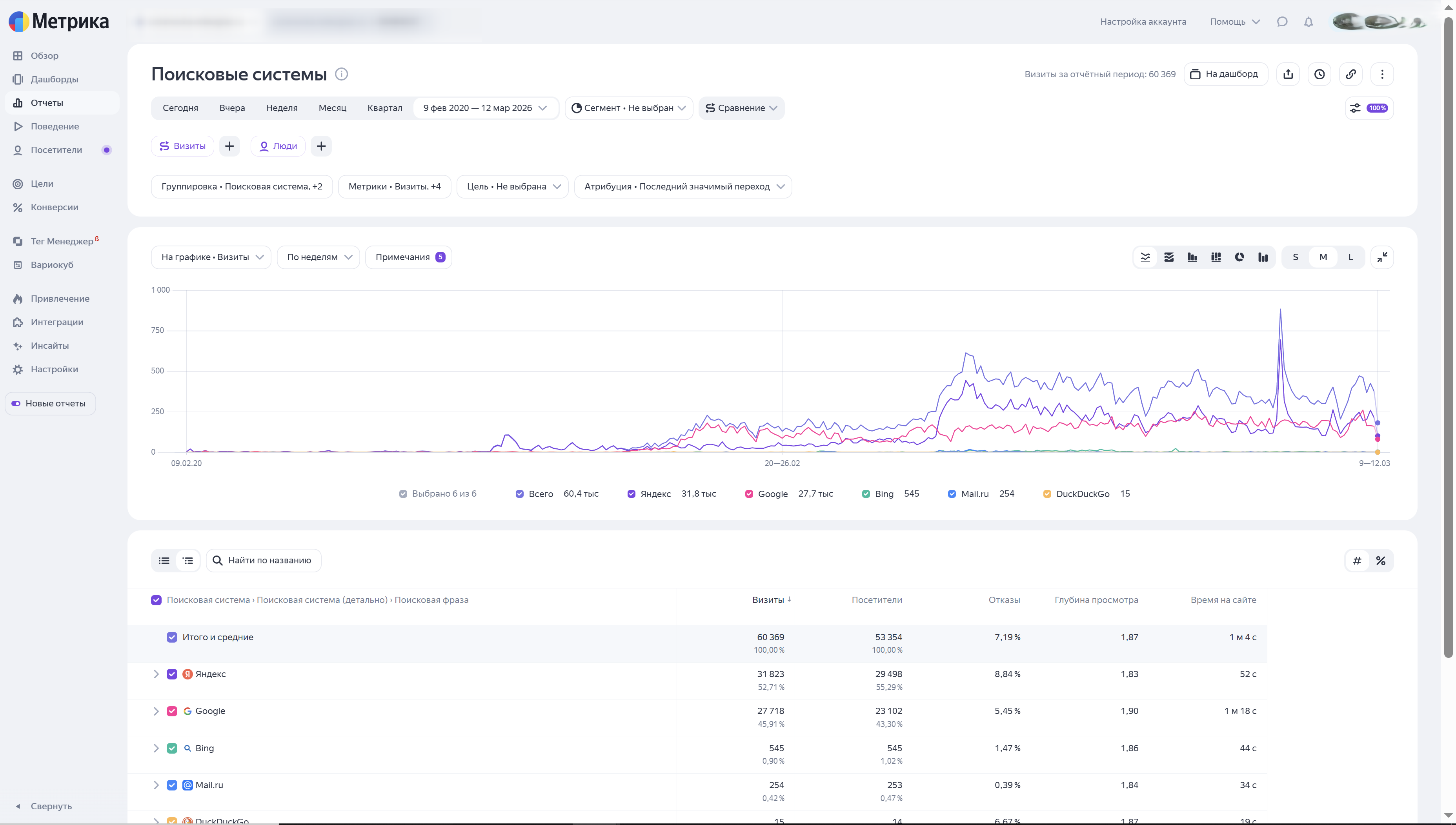This screenshot has height=825, width=1456.
Task: Uncheck the Bing table row checkbox
Action: (172, 749)
